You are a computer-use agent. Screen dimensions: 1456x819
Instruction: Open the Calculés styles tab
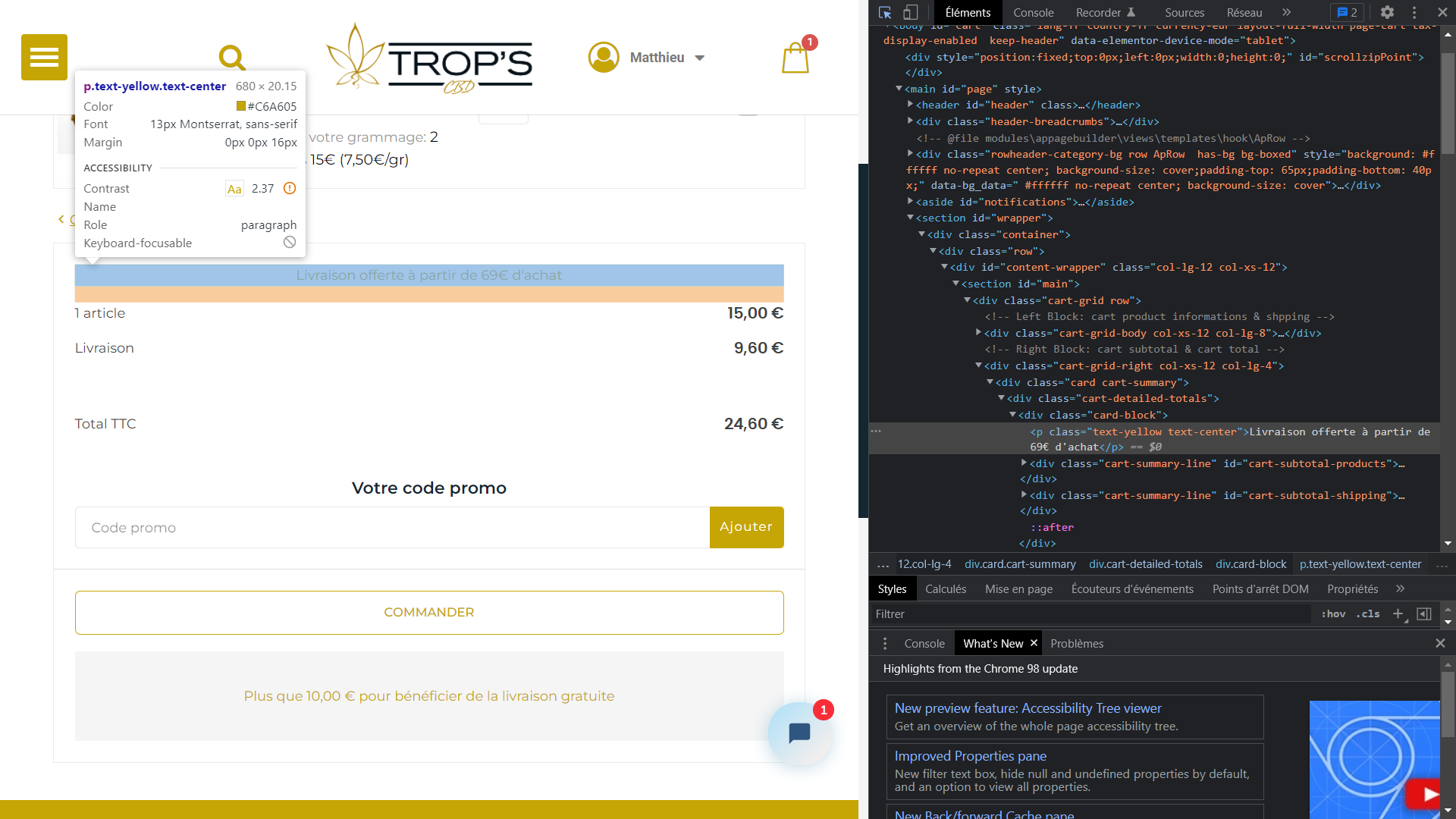click(x=945, y=588)
